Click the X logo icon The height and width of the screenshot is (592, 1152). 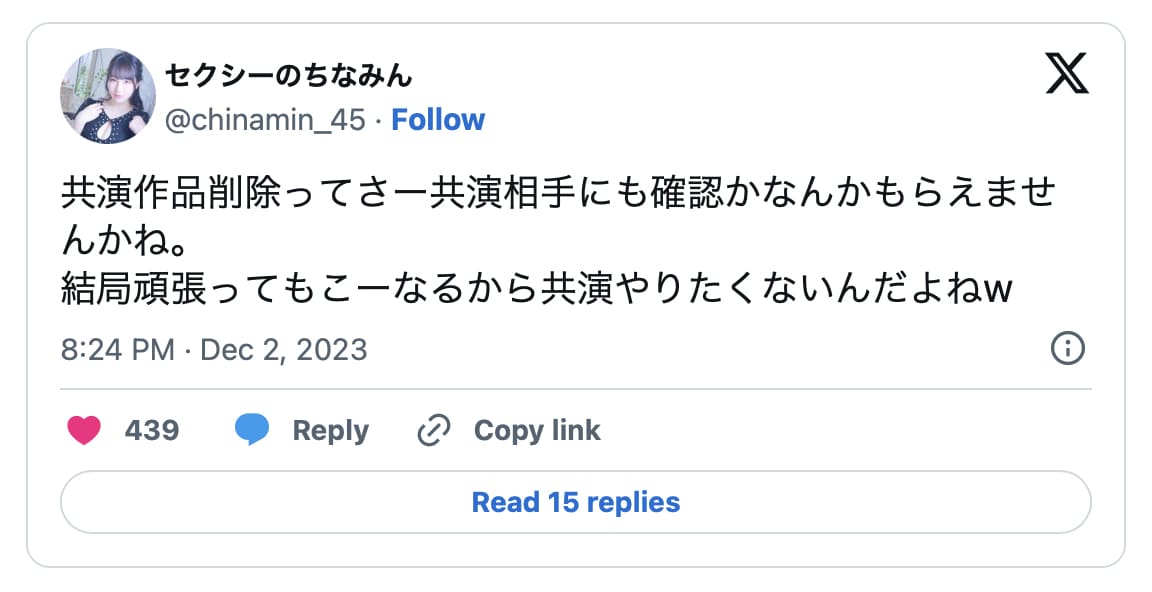tap(1067, 73)
